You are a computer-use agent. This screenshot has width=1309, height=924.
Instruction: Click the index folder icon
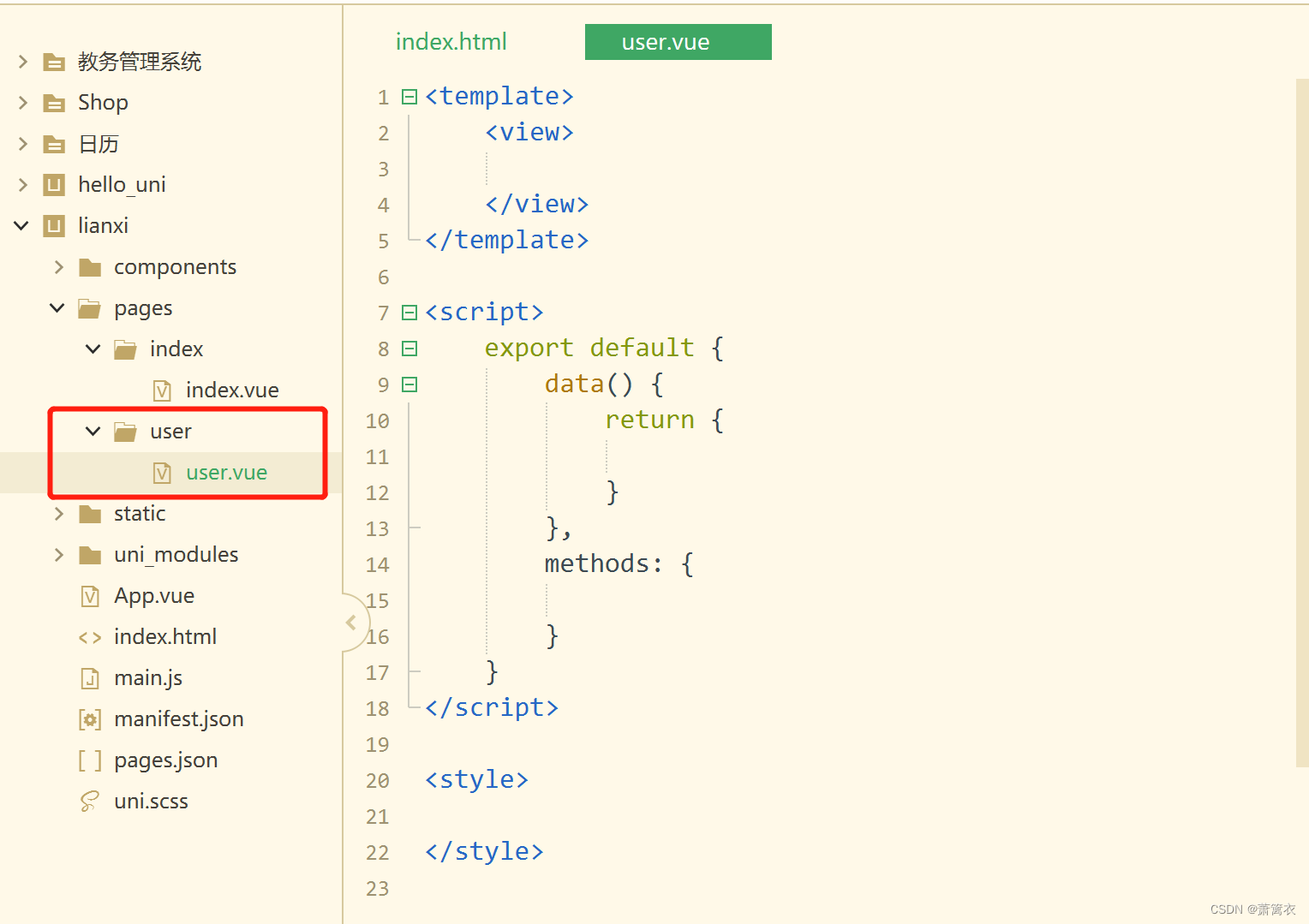(x=126, y=349)
